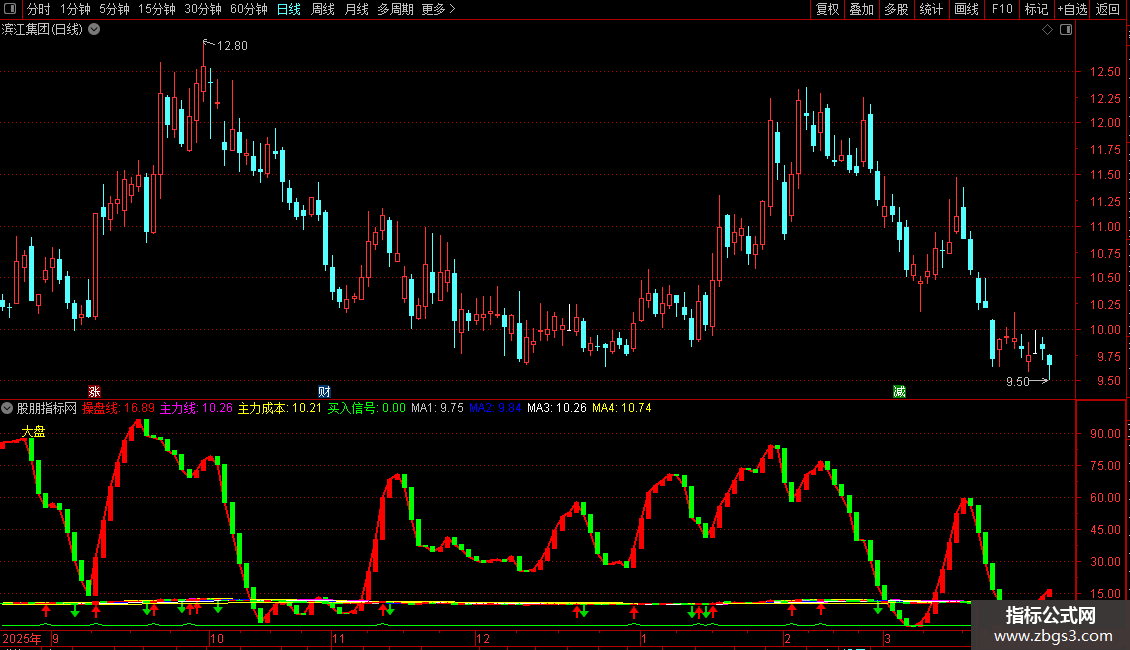Open the 复权 price adjustment option

pyautogui.click(x=827, y=9)
